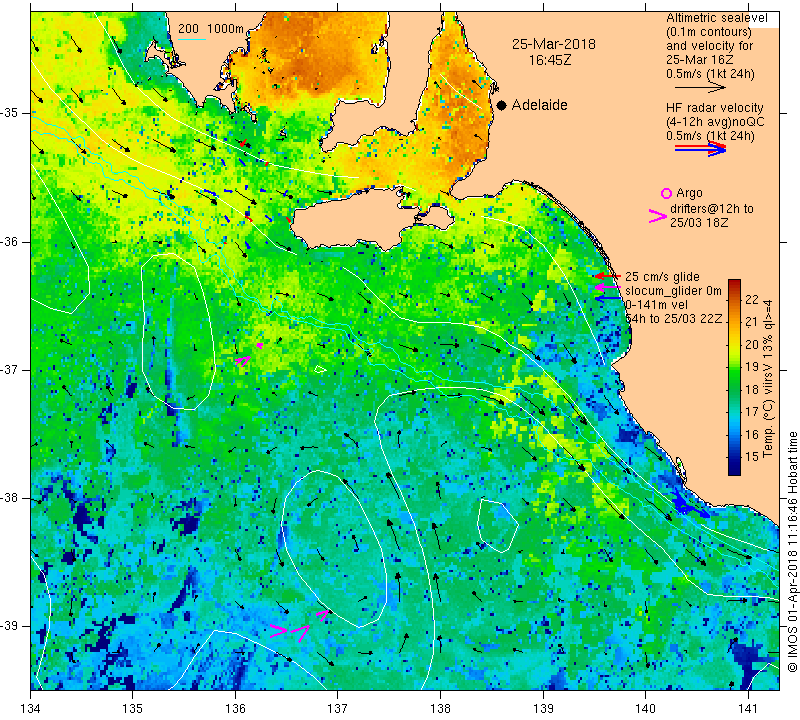Click the 'Altimetric sealevel' legend heading

[716, 18]
